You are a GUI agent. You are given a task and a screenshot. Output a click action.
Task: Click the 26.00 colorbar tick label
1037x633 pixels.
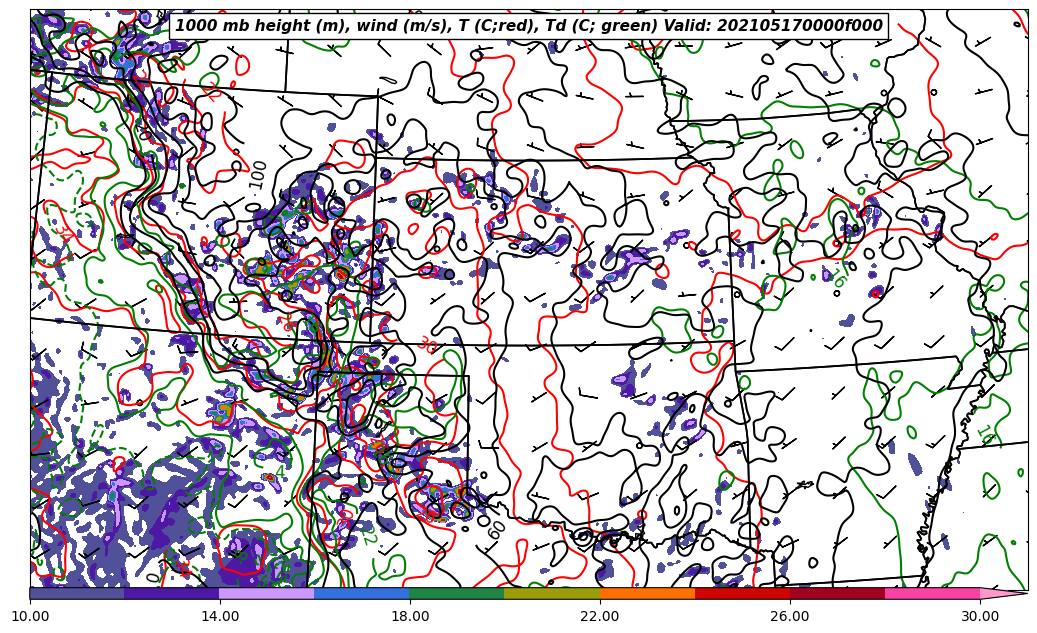tap(790, 616)
